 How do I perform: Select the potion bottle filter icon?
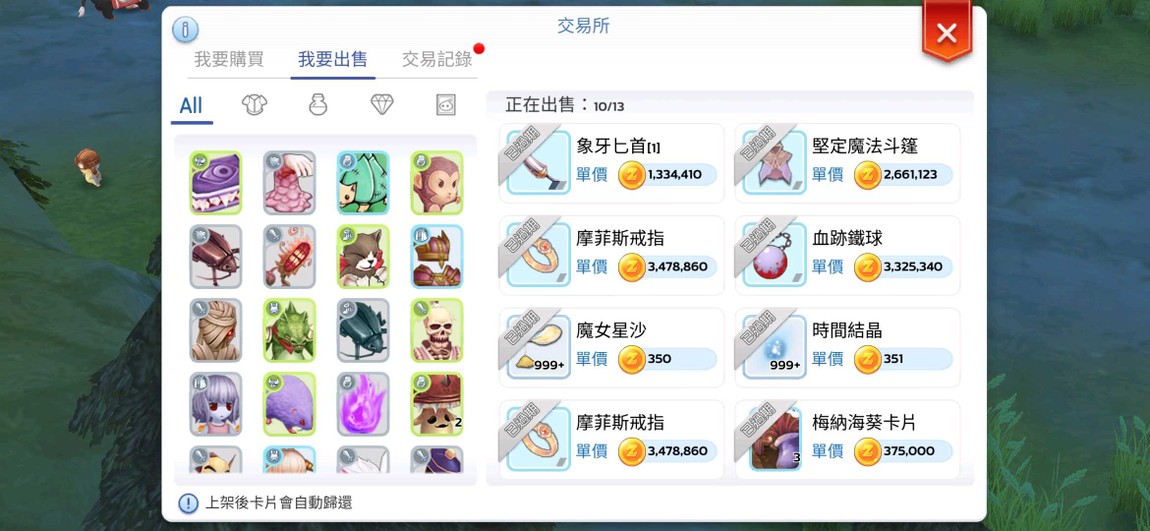tap(318, 105)
